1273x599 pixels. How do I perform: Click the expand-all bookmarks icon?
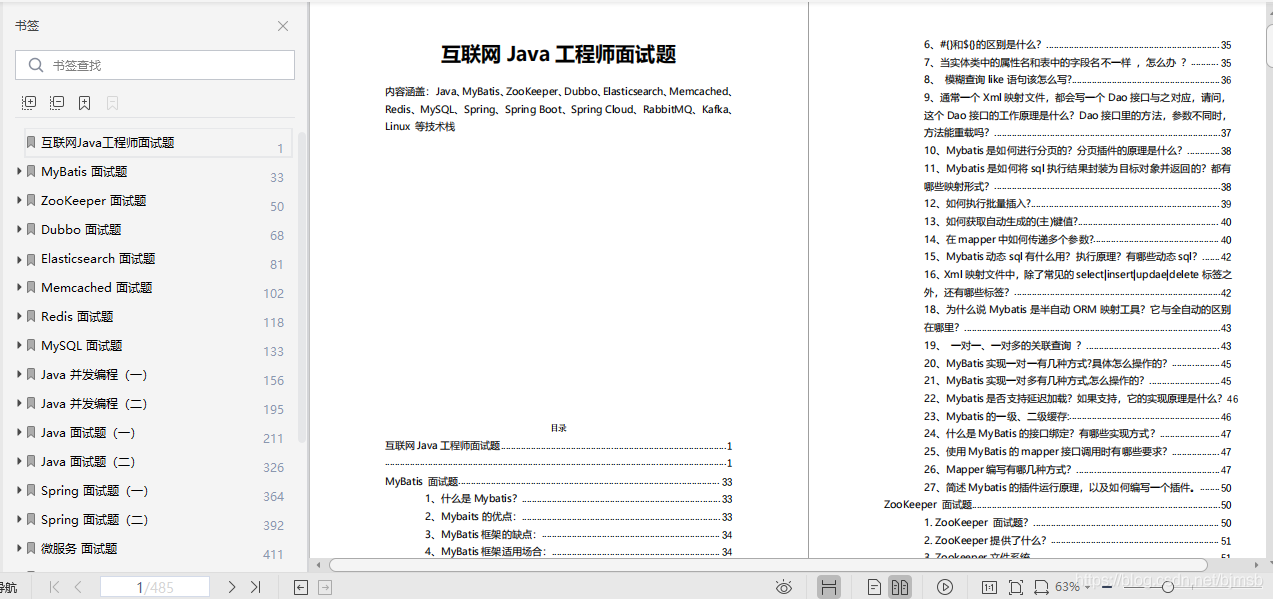coord(29,103)
